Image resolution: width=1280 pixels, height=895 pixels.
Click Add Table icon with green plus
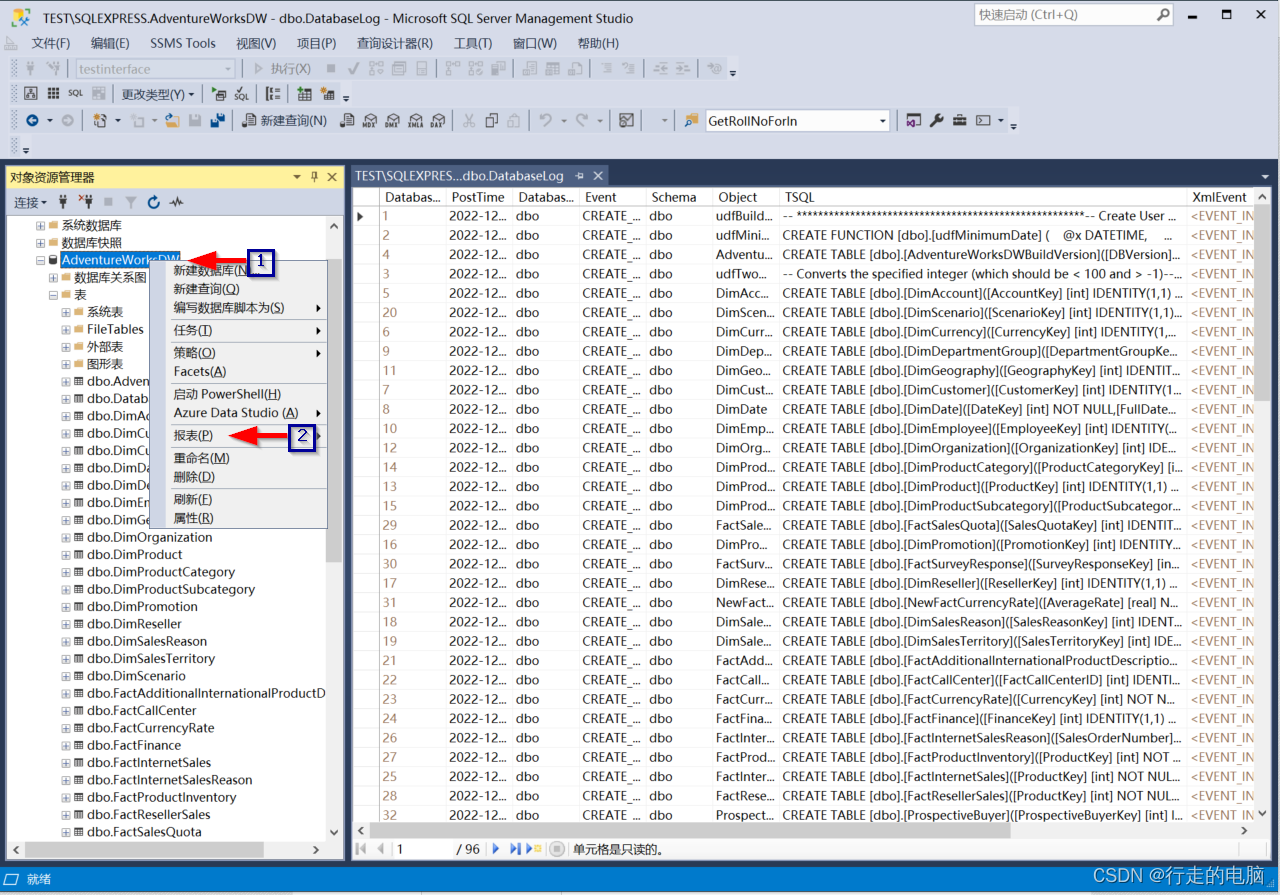point(305,93)
